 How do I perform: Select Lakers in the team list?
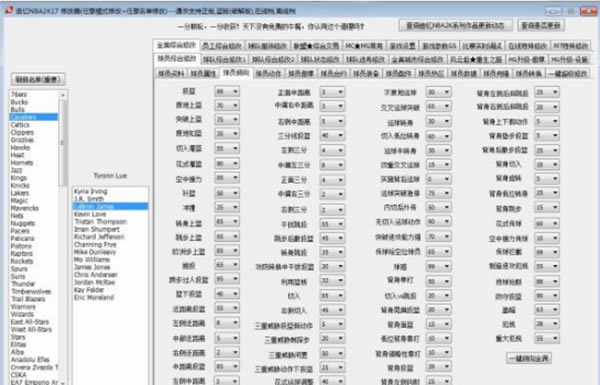coord(20,193)
